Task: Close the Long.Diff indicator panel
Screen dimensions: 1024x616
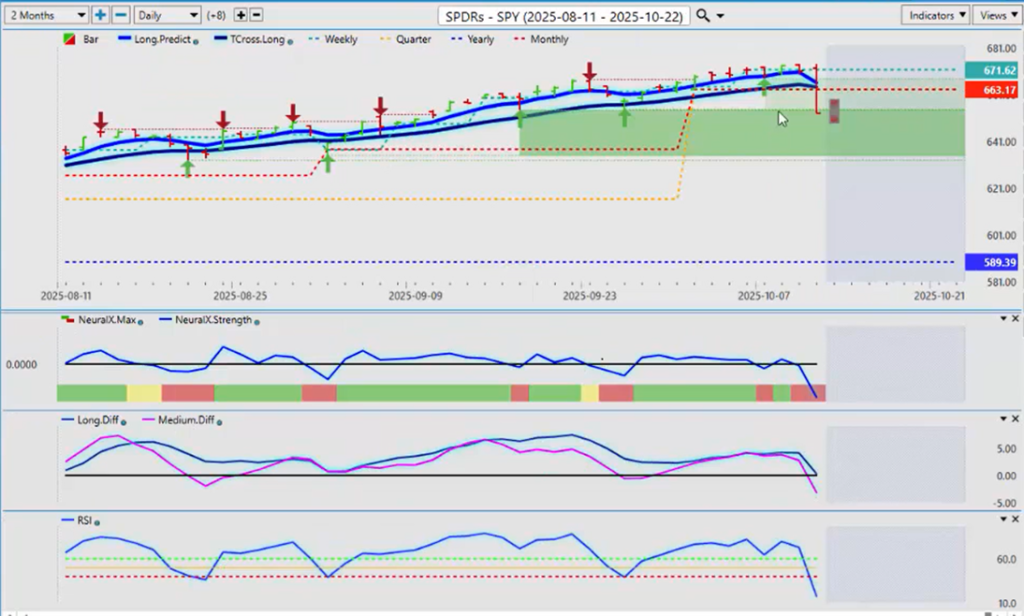Action: (1016, 419)
